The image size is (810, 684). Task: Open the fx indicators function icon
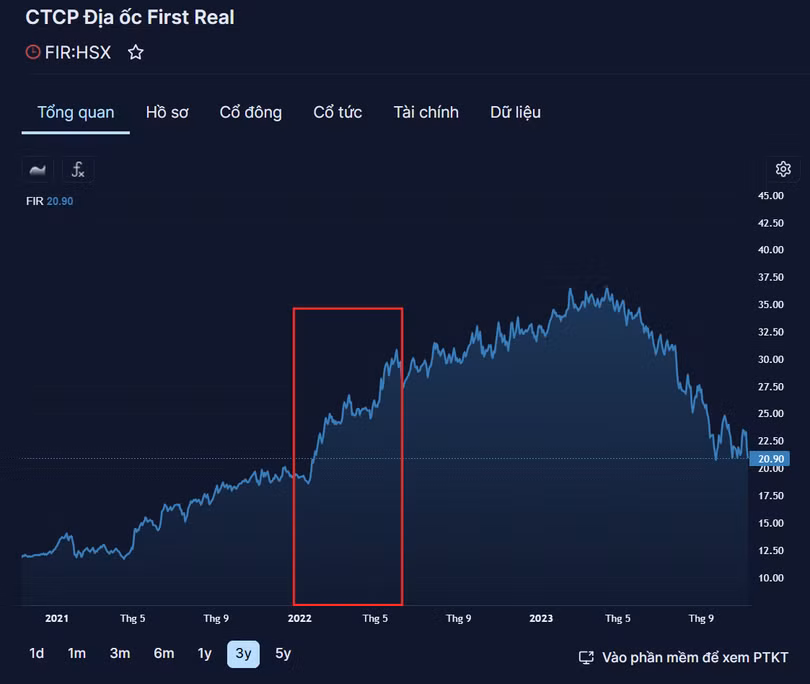click(78, 170)
